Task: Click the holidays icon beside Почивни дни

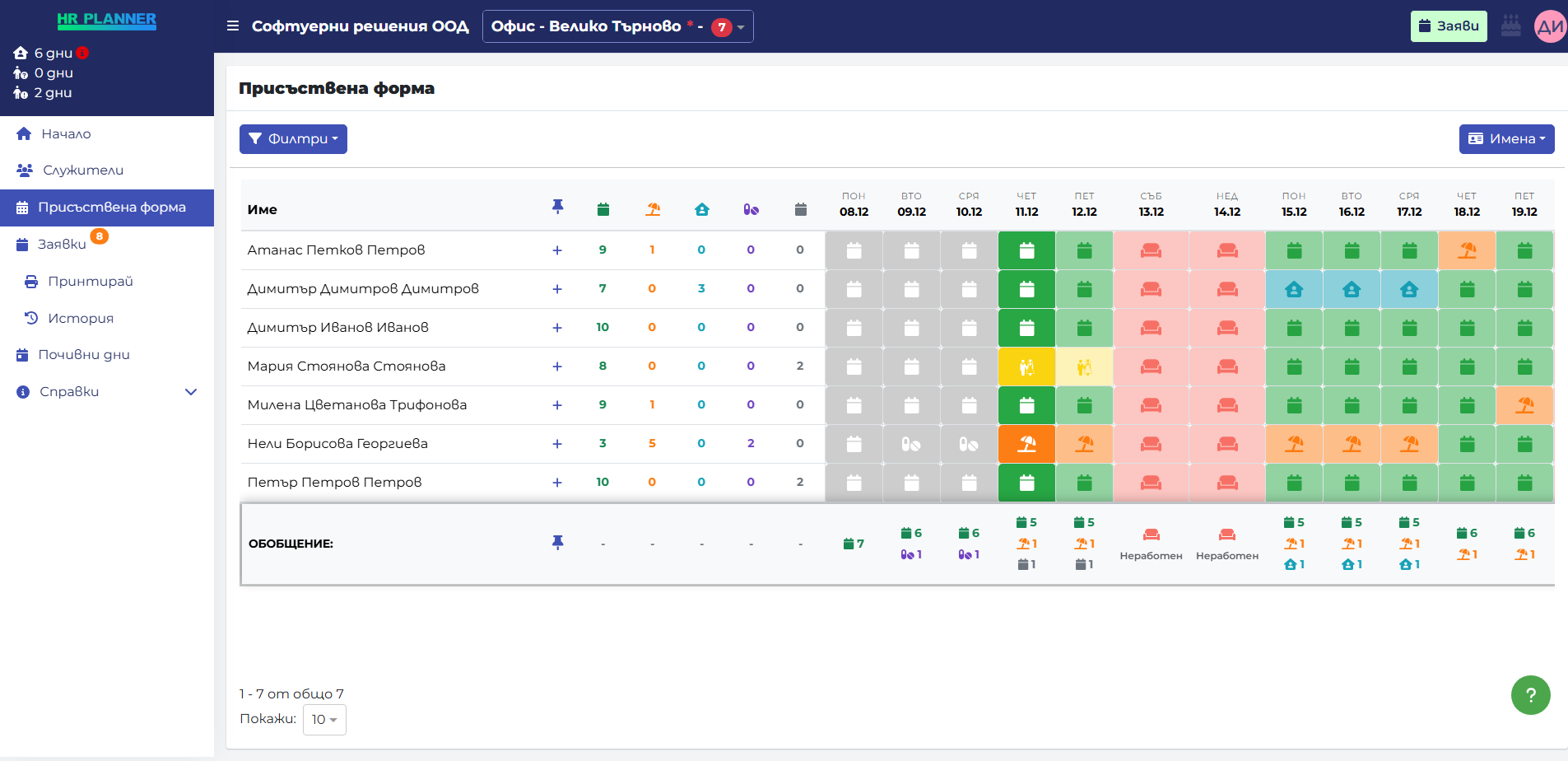Action: pyautogui.click(x=22, y=354)
